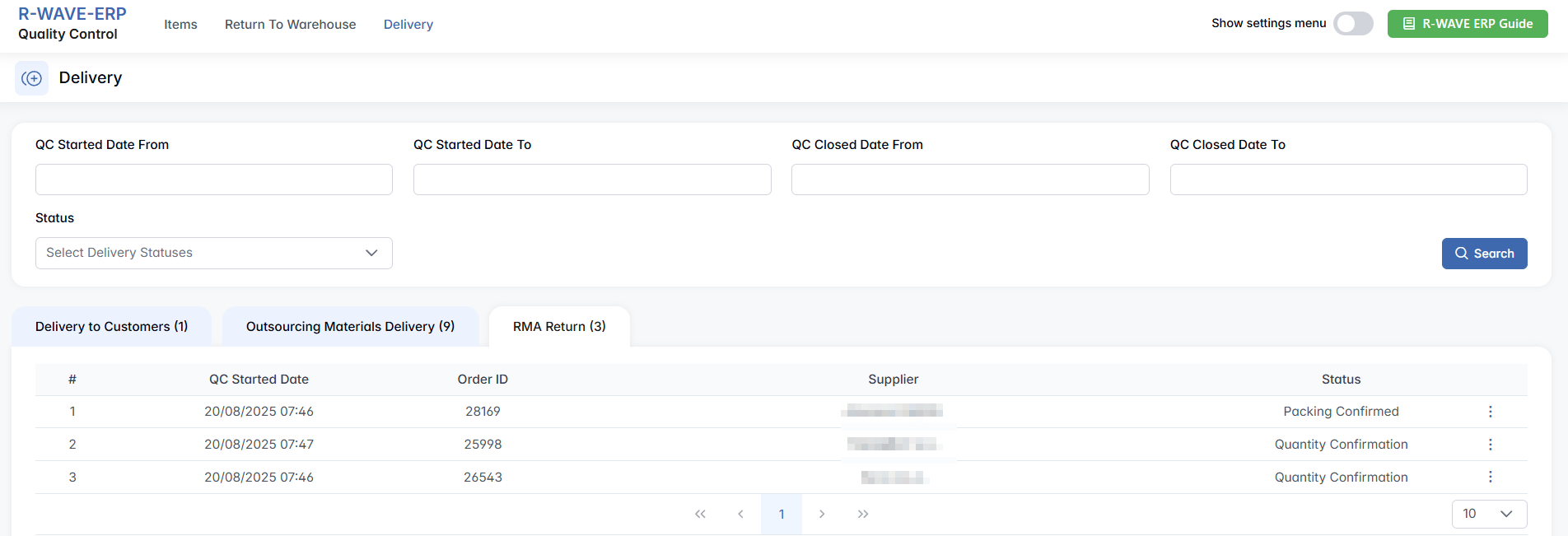Go to the previous page arrow
The width and height of the screenshot is (1568, 536).
[x=740, y=514]
